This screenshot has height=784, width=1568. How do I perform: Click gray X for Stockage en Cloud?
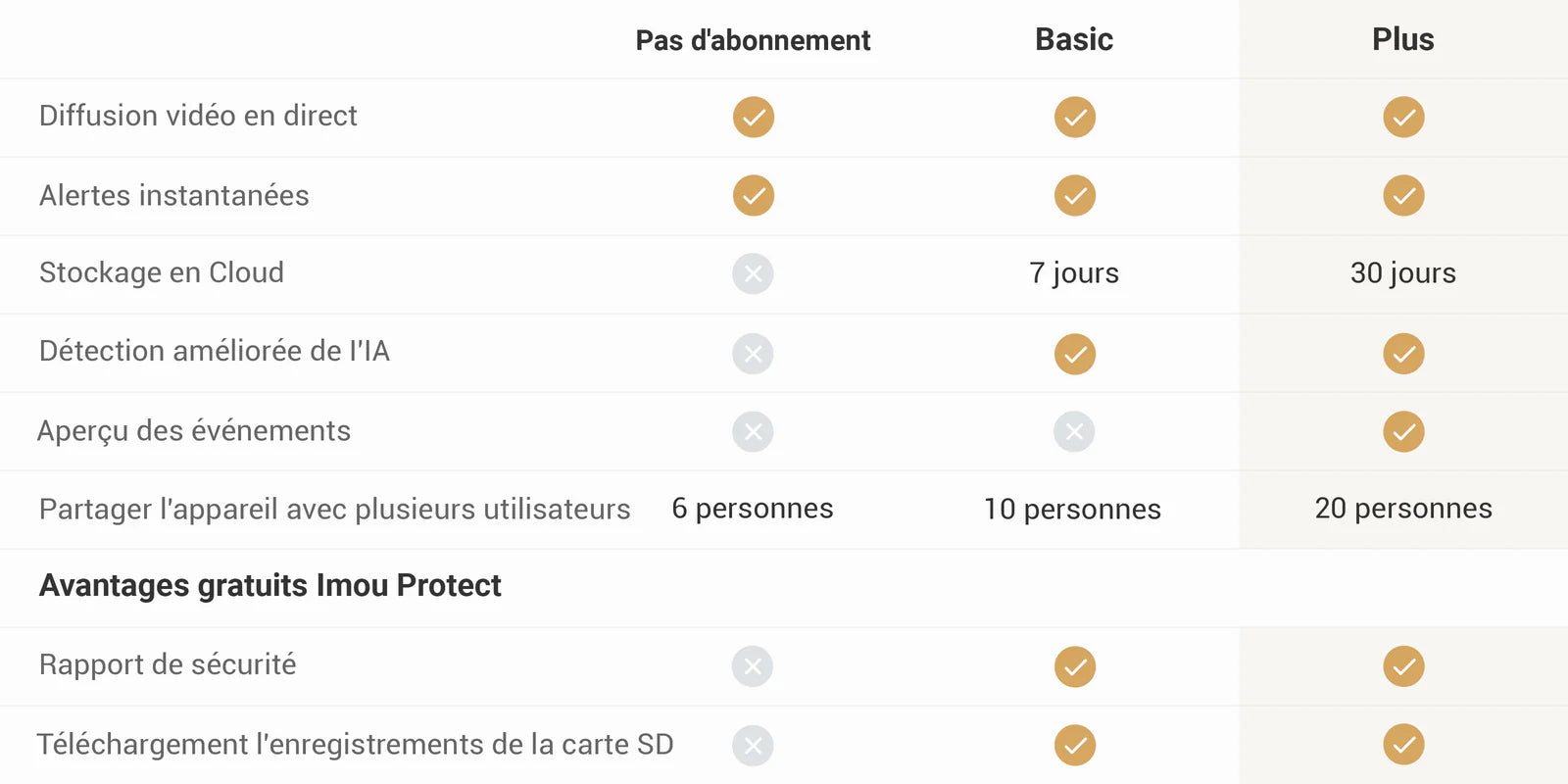[753, 273]
